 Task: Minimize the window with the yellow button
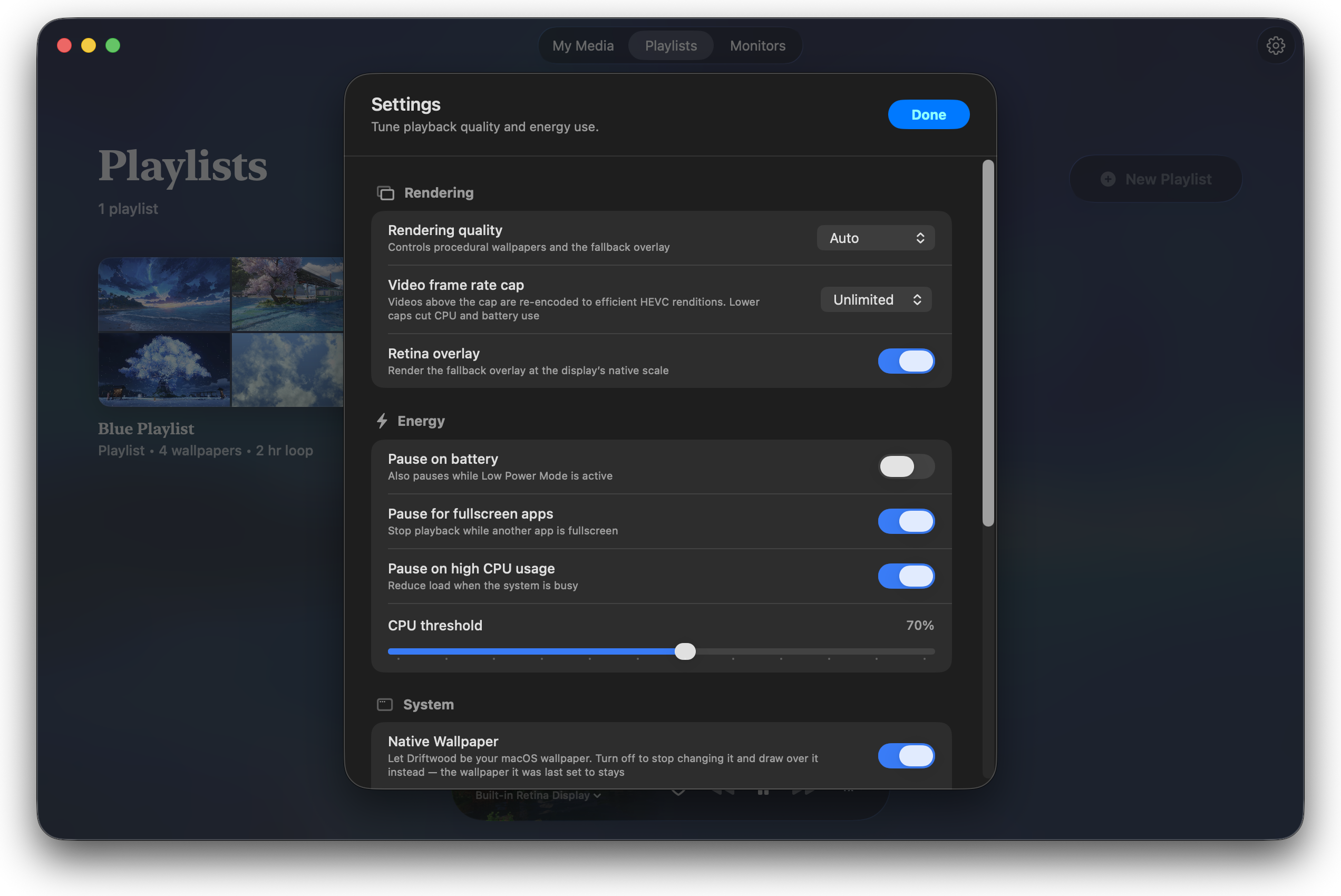89,46
